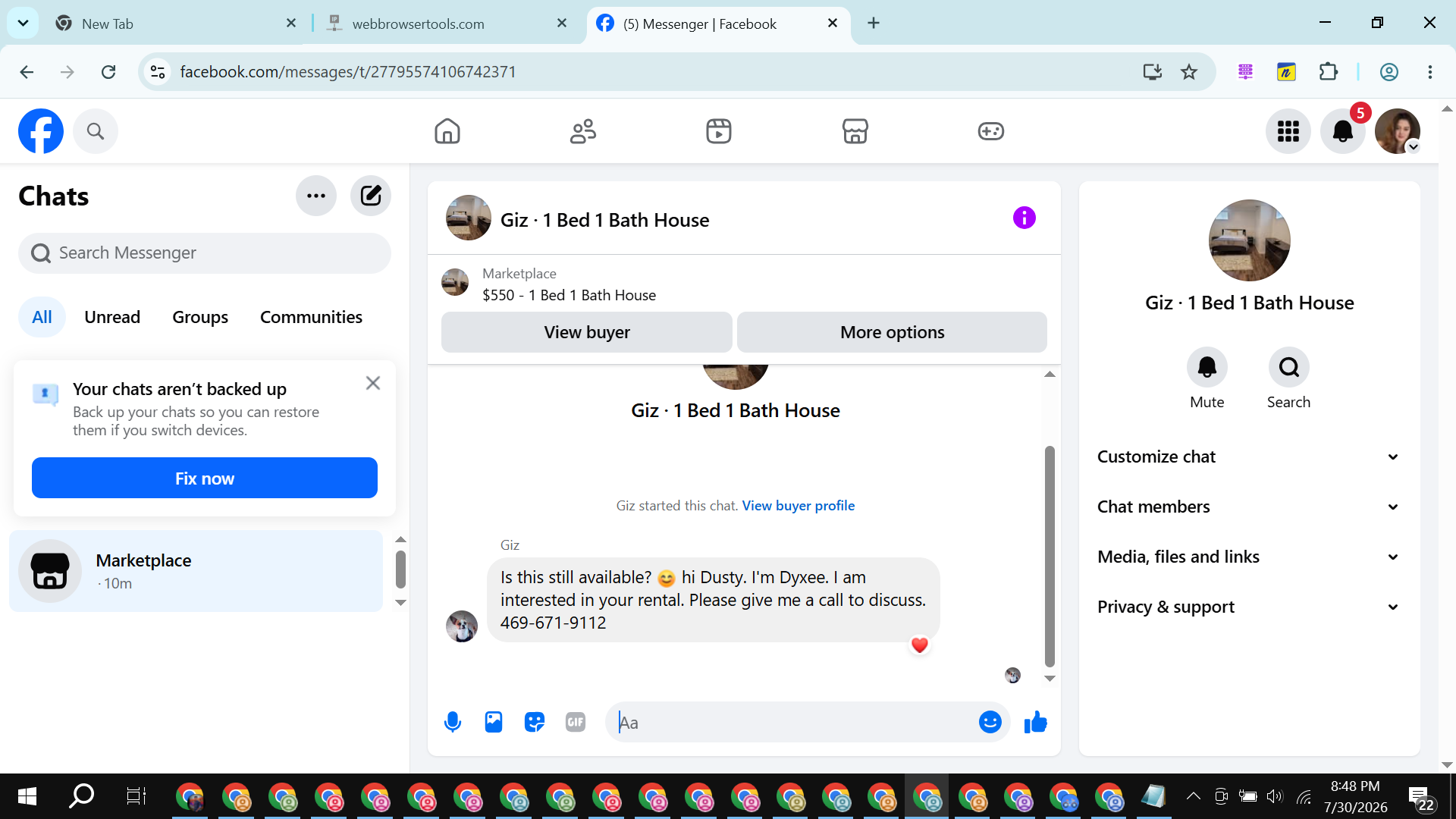Screen dimensions: 1456x819
Task: Open the View buyer profile link
Action: [x=799, y=506]
